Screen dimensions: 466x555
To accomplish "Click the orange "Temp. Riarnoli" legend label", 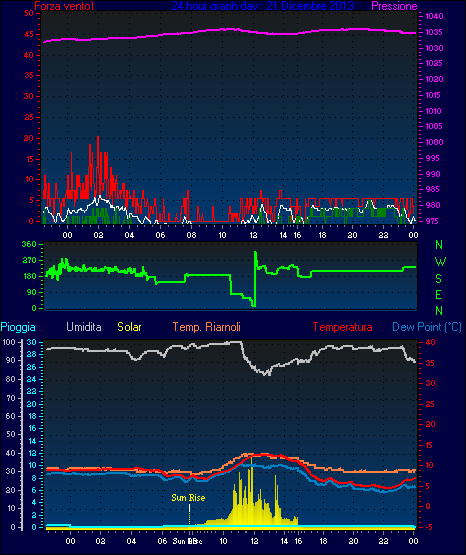I will [207, 327].
